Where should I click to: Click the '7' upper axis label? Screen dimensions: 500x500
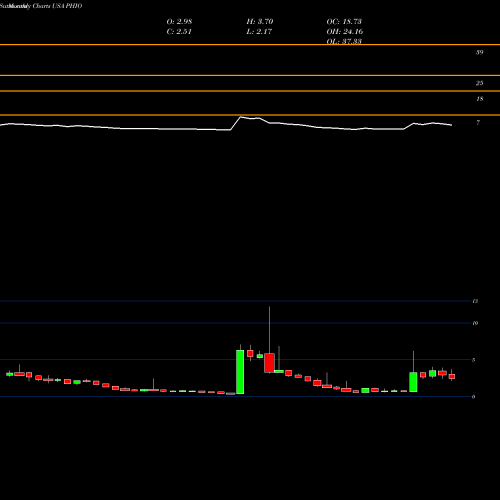pos(478,123)
